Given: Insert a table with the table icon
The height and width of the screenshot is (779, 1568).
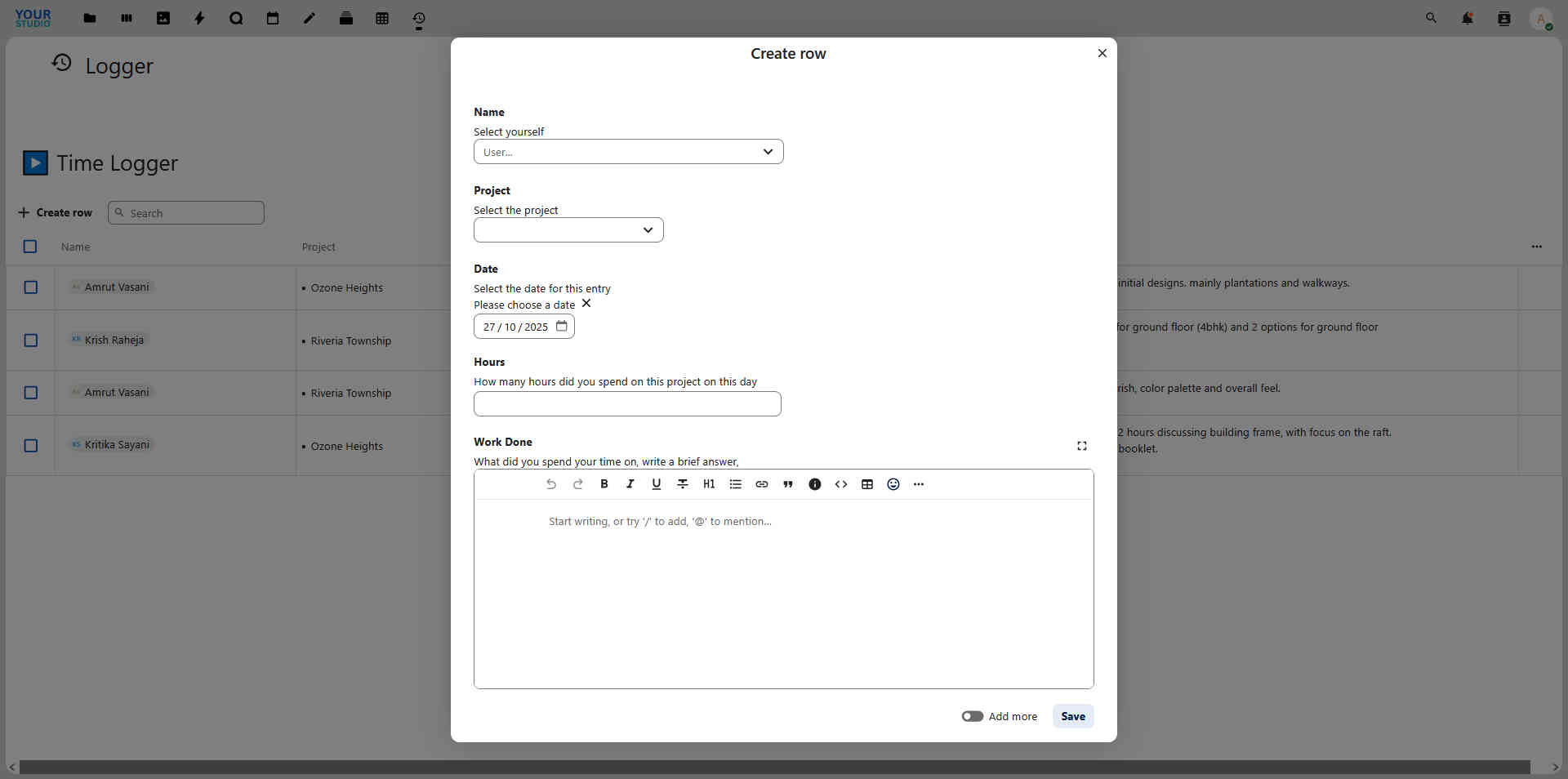Looking at the screenshot, I should 867,484.
